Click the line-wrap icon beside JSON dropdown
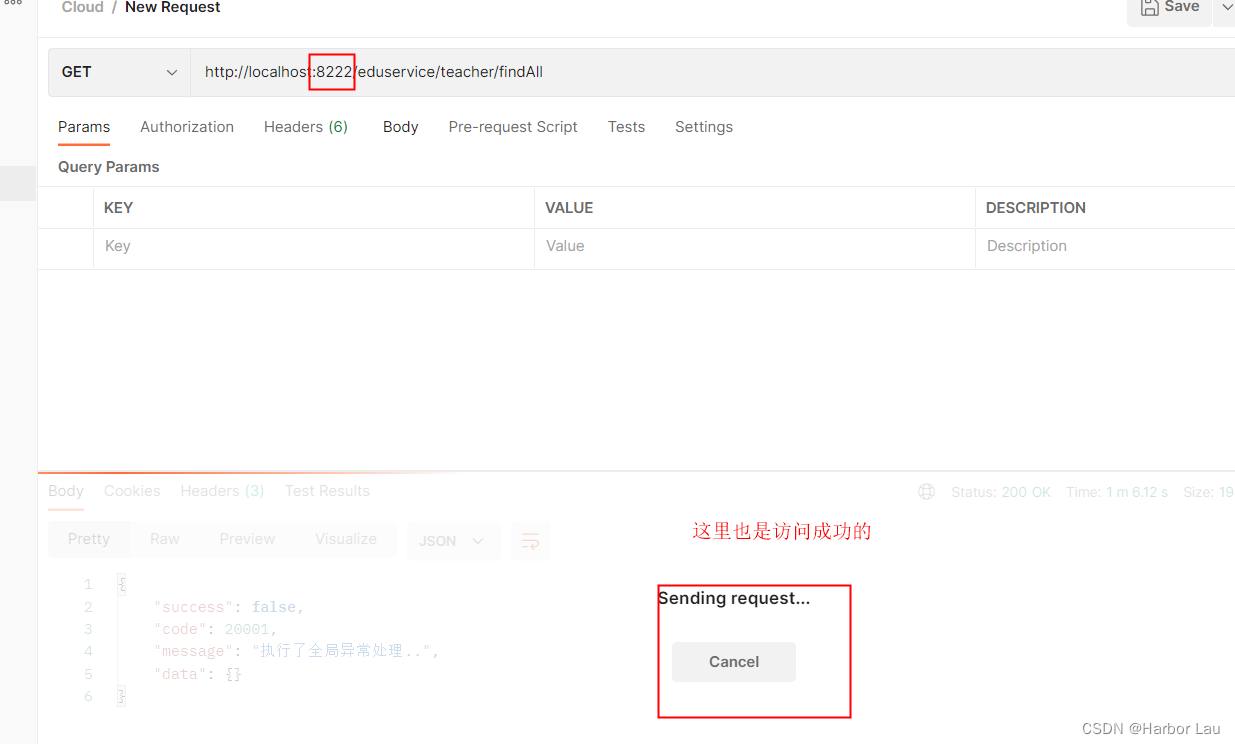This screenshot has height=744, width=1235. point(530,541)
